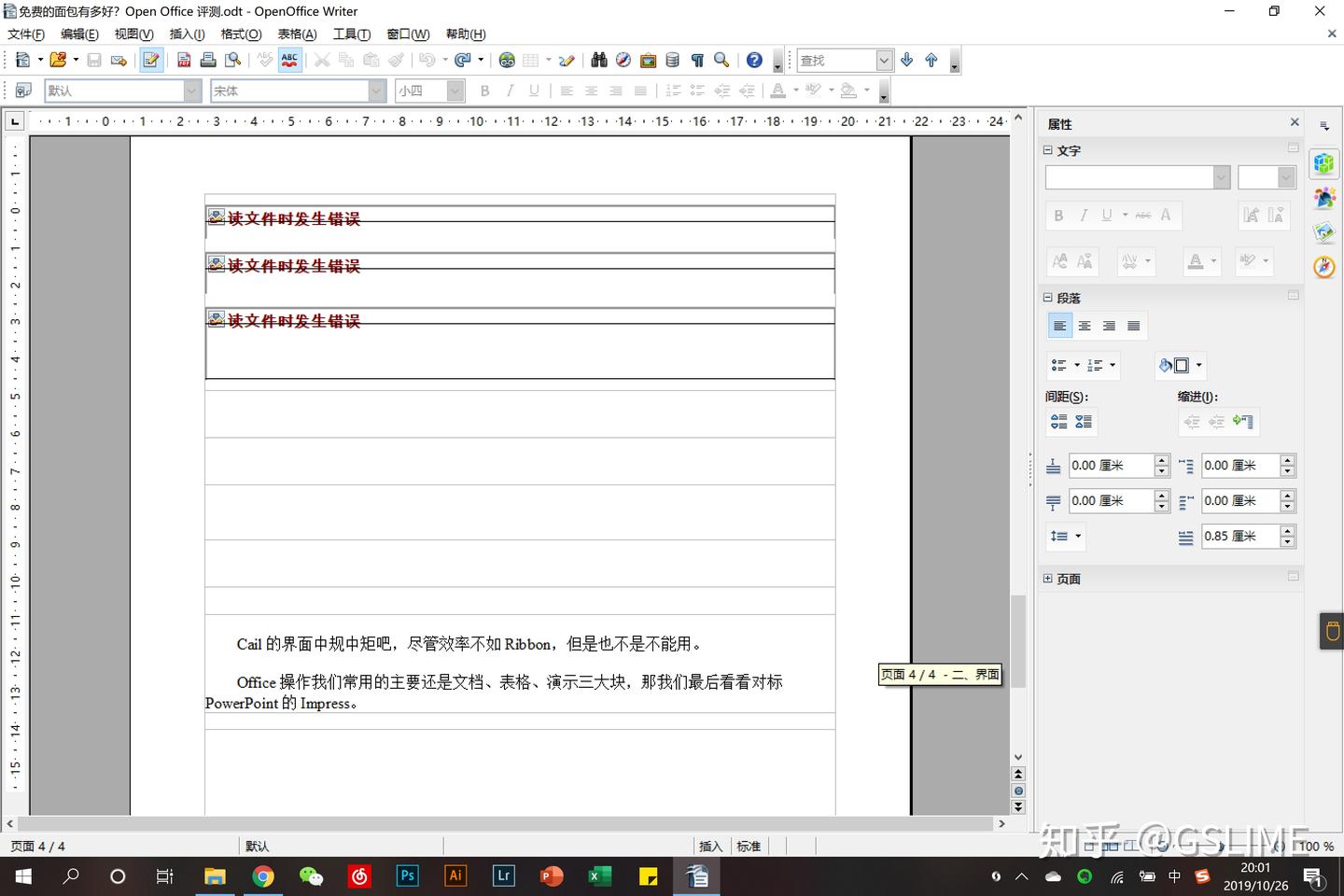Toggle nonprinting characters display

click(697, 59)
